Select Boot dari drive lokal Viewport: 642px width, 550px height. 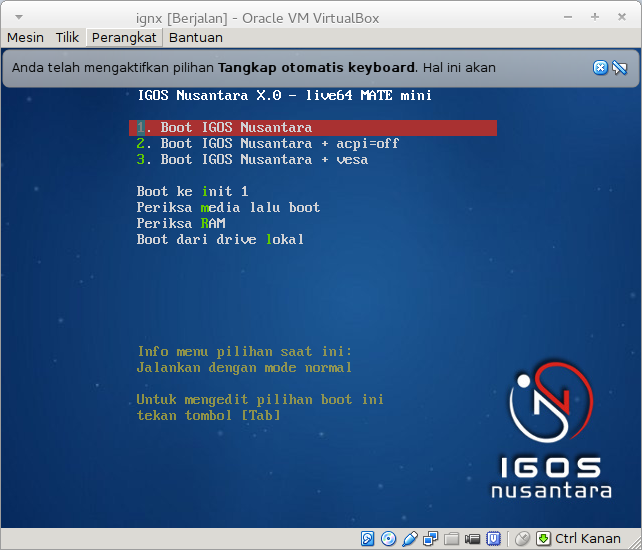coord(220,240)
